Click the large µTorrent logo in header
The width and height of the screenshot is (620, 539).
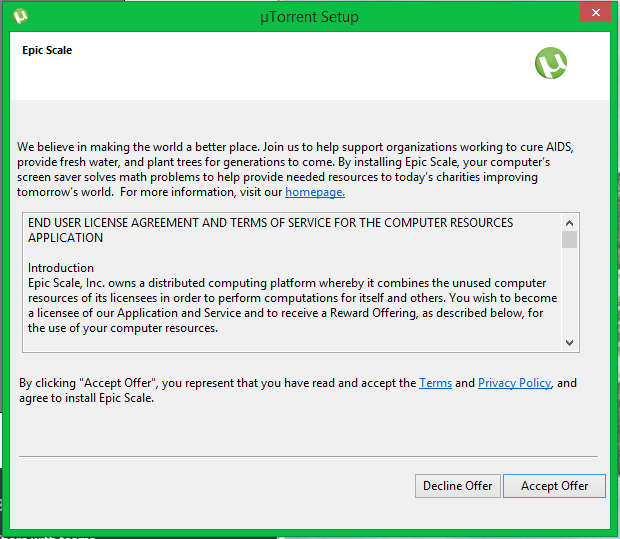(x=551, y=63)
